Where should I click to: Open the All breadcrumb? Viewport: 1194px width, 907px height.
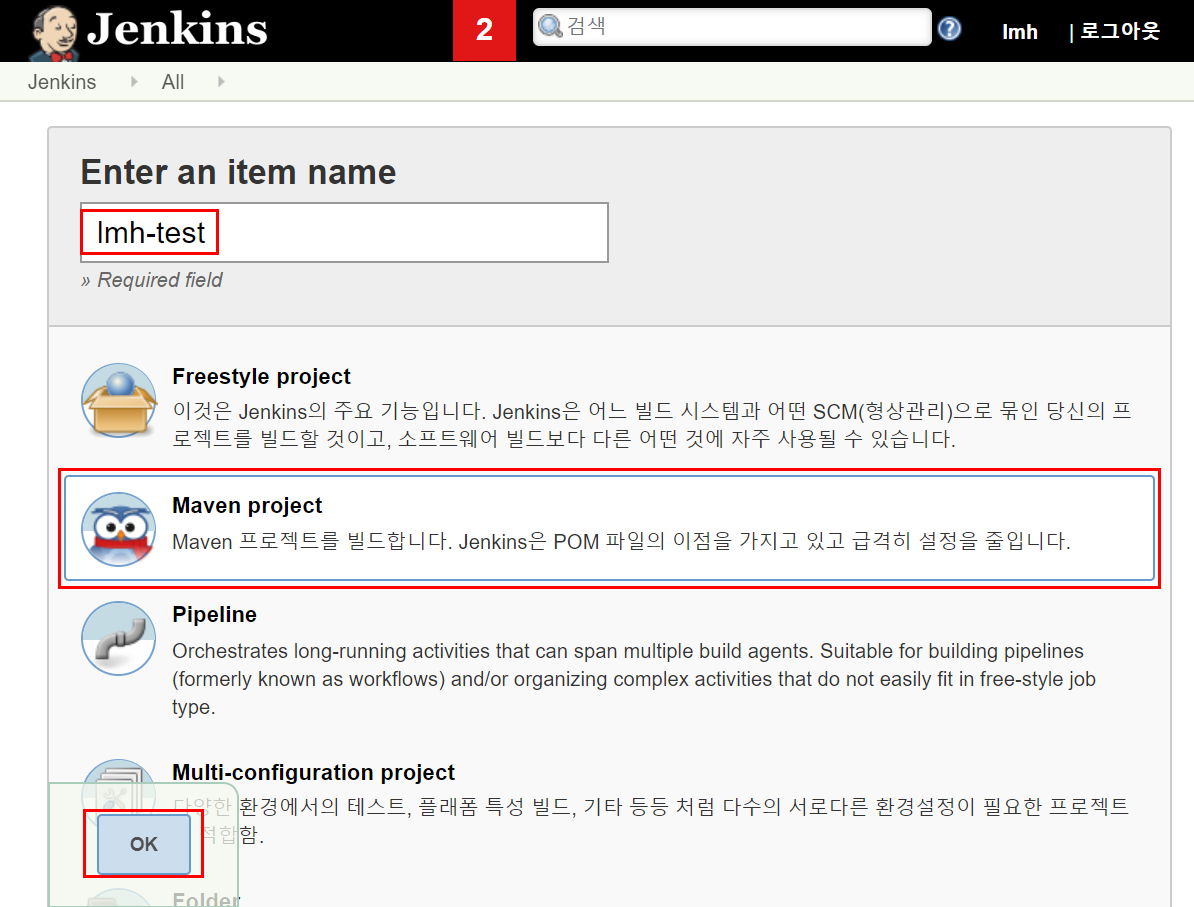coord(173,81)
